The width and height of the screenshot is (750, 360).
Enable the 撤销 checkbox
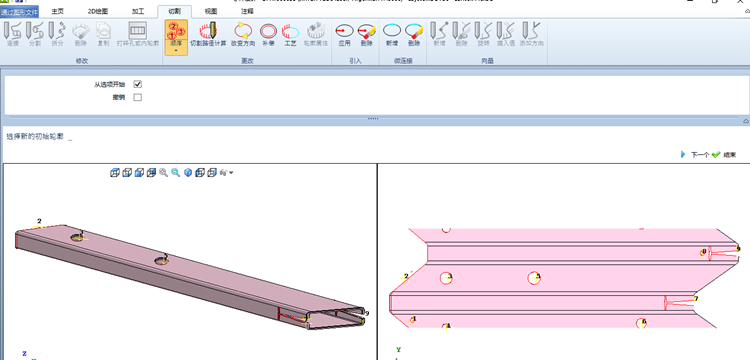[138, 98]
